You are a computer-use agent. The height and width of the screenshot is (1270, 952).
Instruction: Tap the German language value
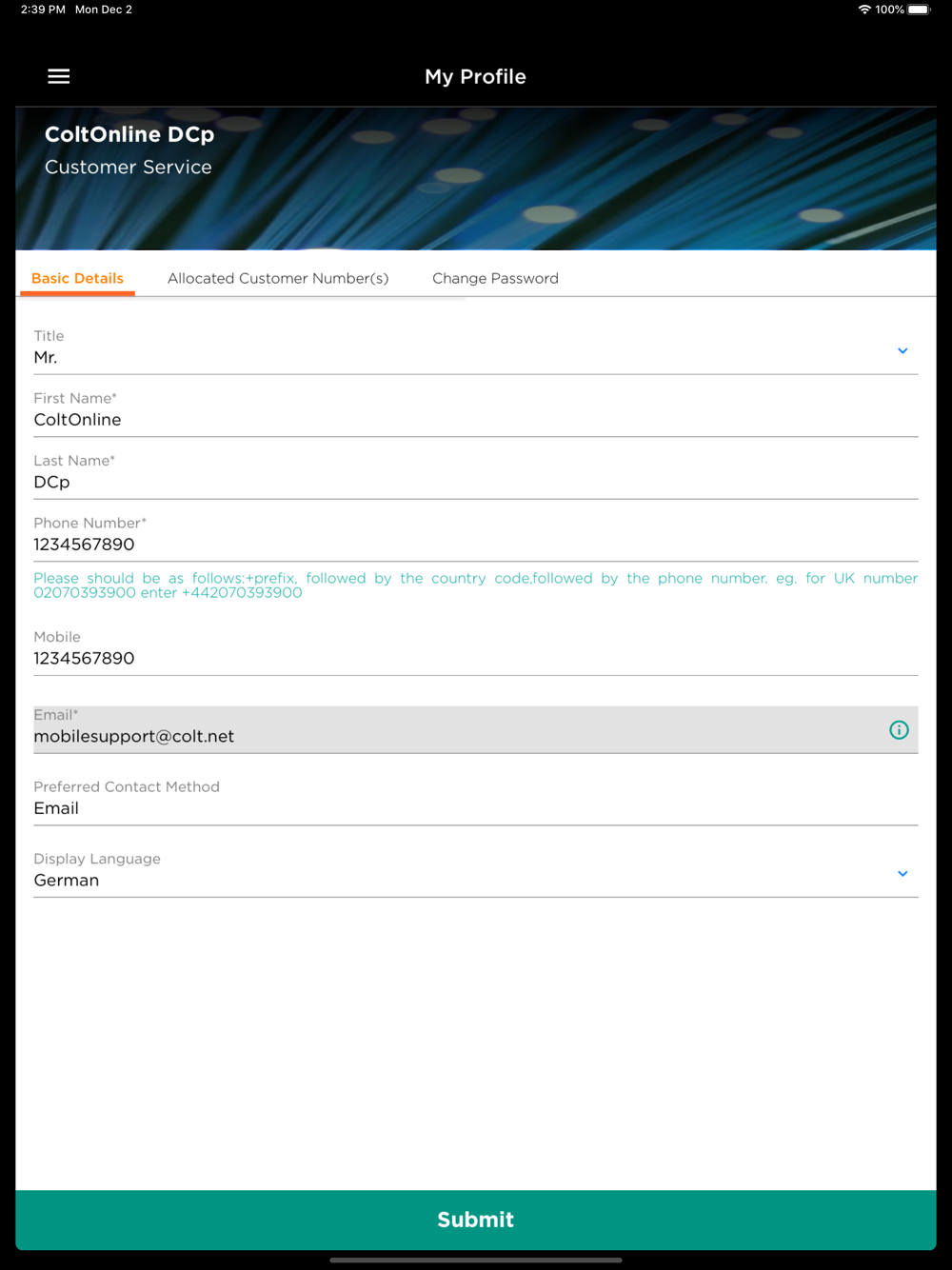coord(67,881)
